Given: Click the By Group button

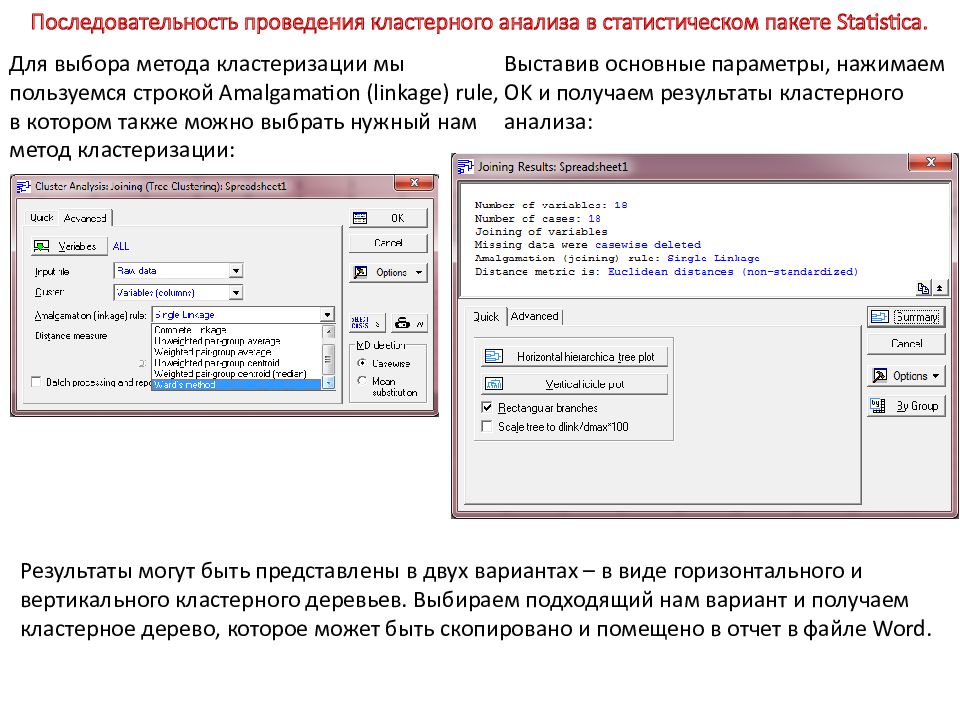Looking at the screenshot, I should click(906, 406).
